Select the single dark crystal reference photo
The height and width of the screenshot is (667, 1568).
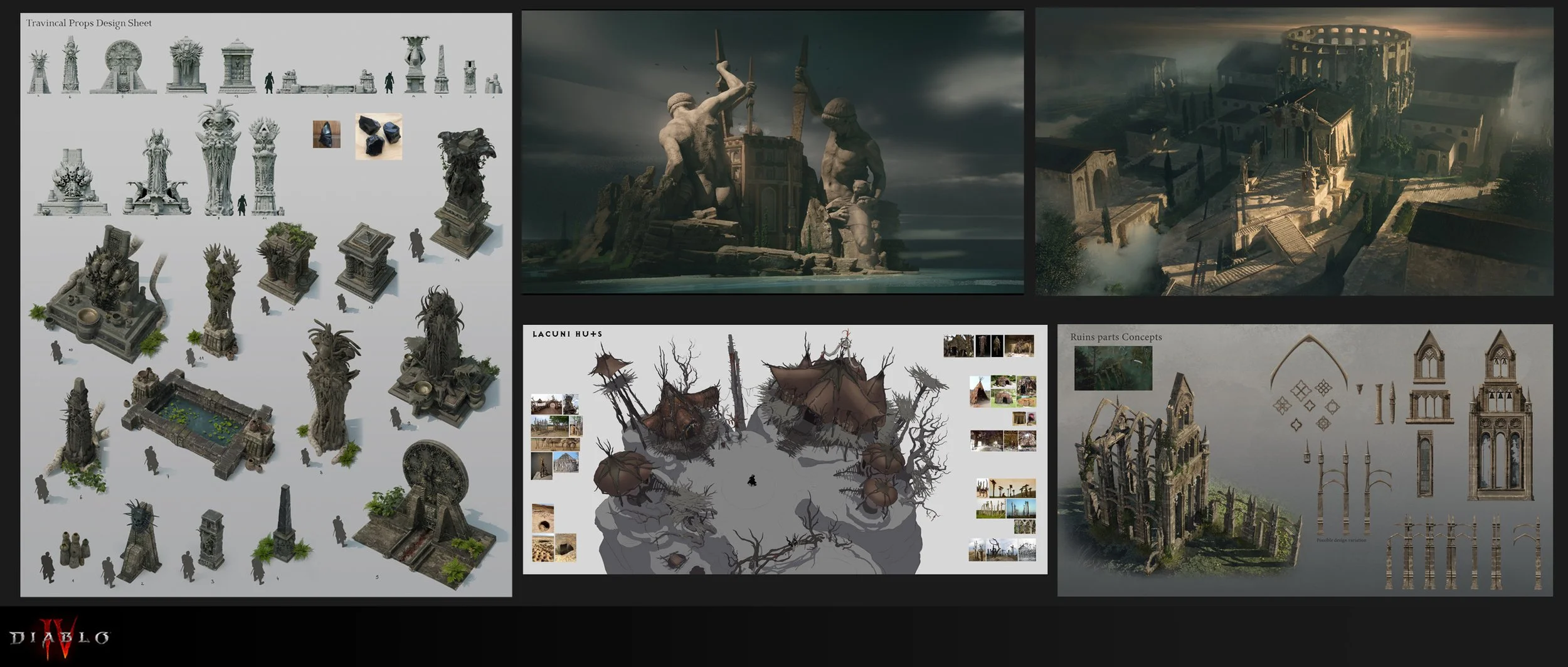327,134
